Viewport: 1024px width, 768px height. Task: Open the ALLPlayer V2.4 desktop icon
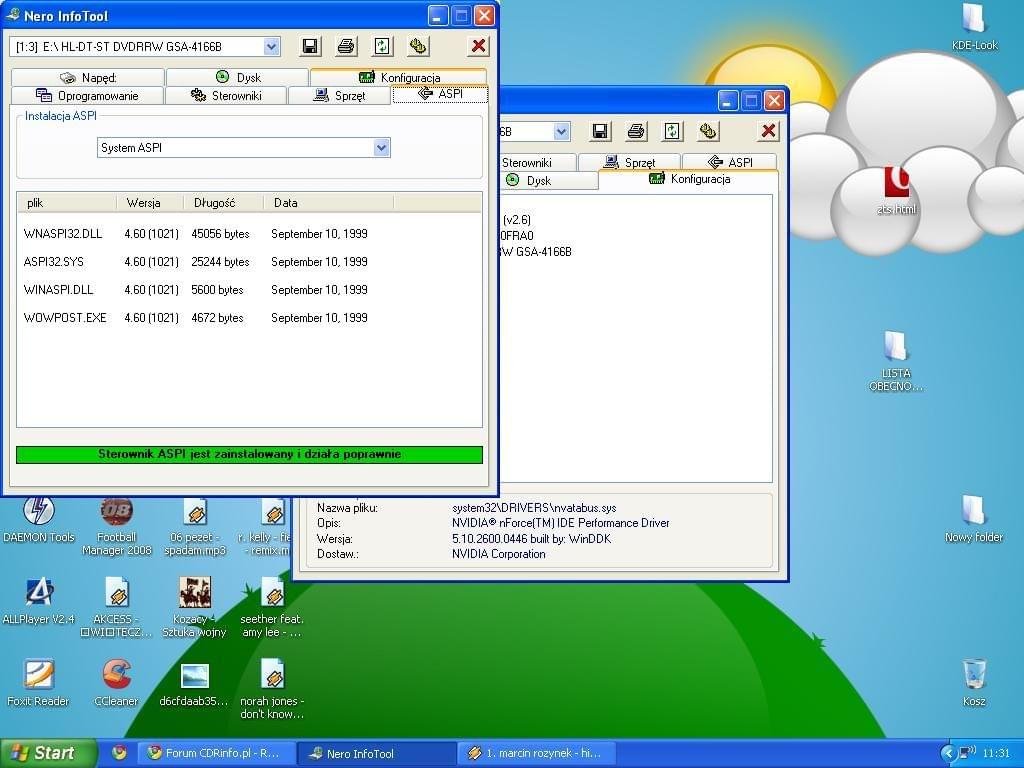click(39, 602)
